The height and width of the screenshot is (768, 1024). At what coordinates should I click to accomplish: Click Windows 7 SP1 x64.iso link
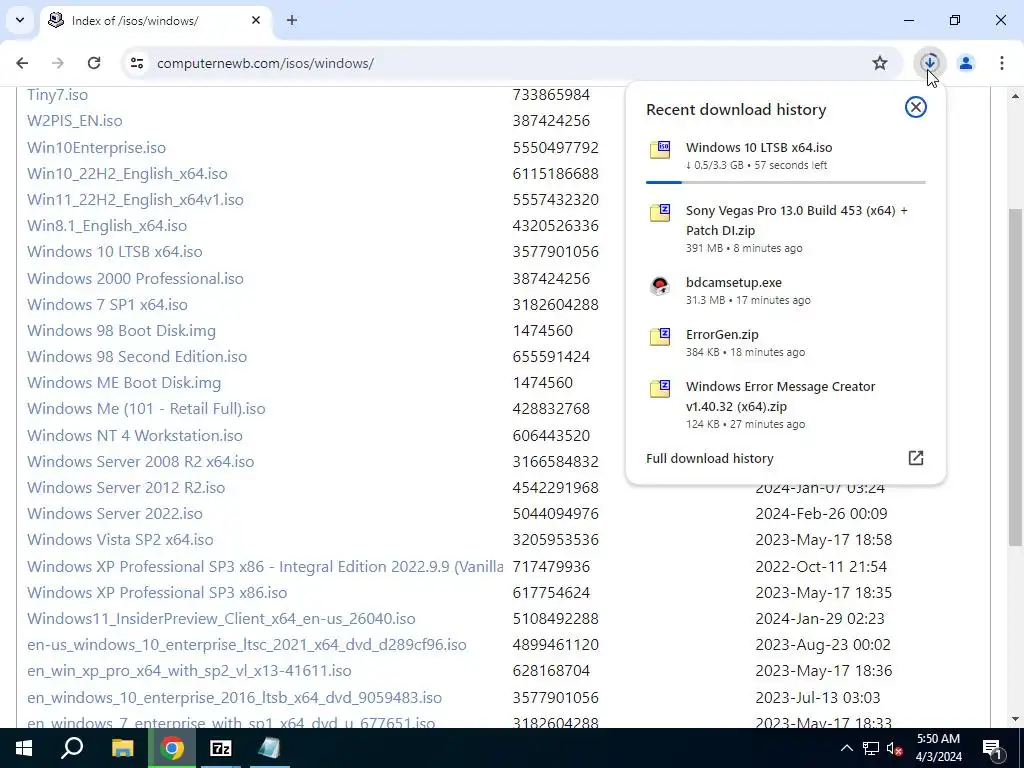107,304
